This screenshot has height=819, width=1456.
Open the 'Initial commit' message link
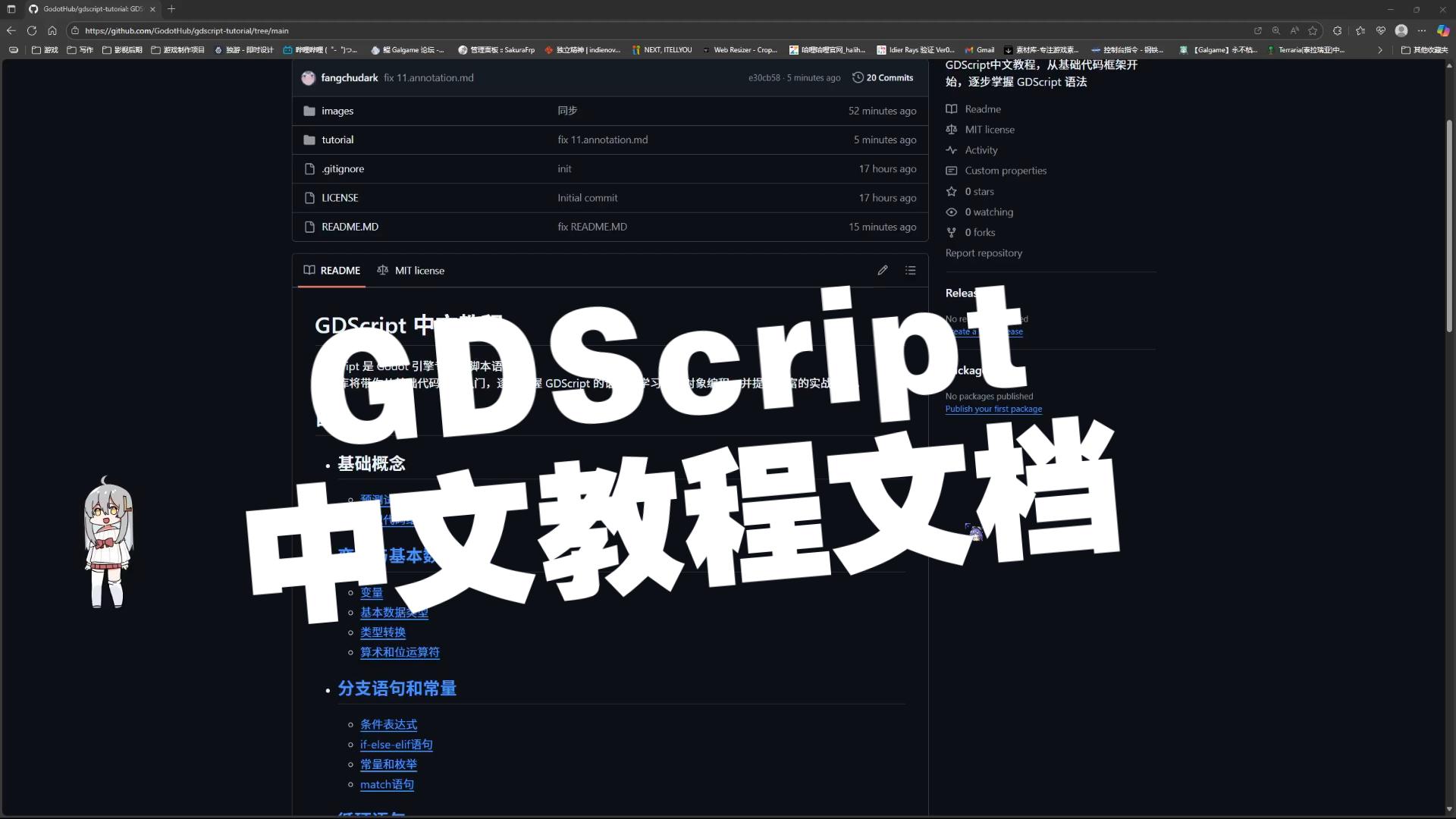point(588,197)
